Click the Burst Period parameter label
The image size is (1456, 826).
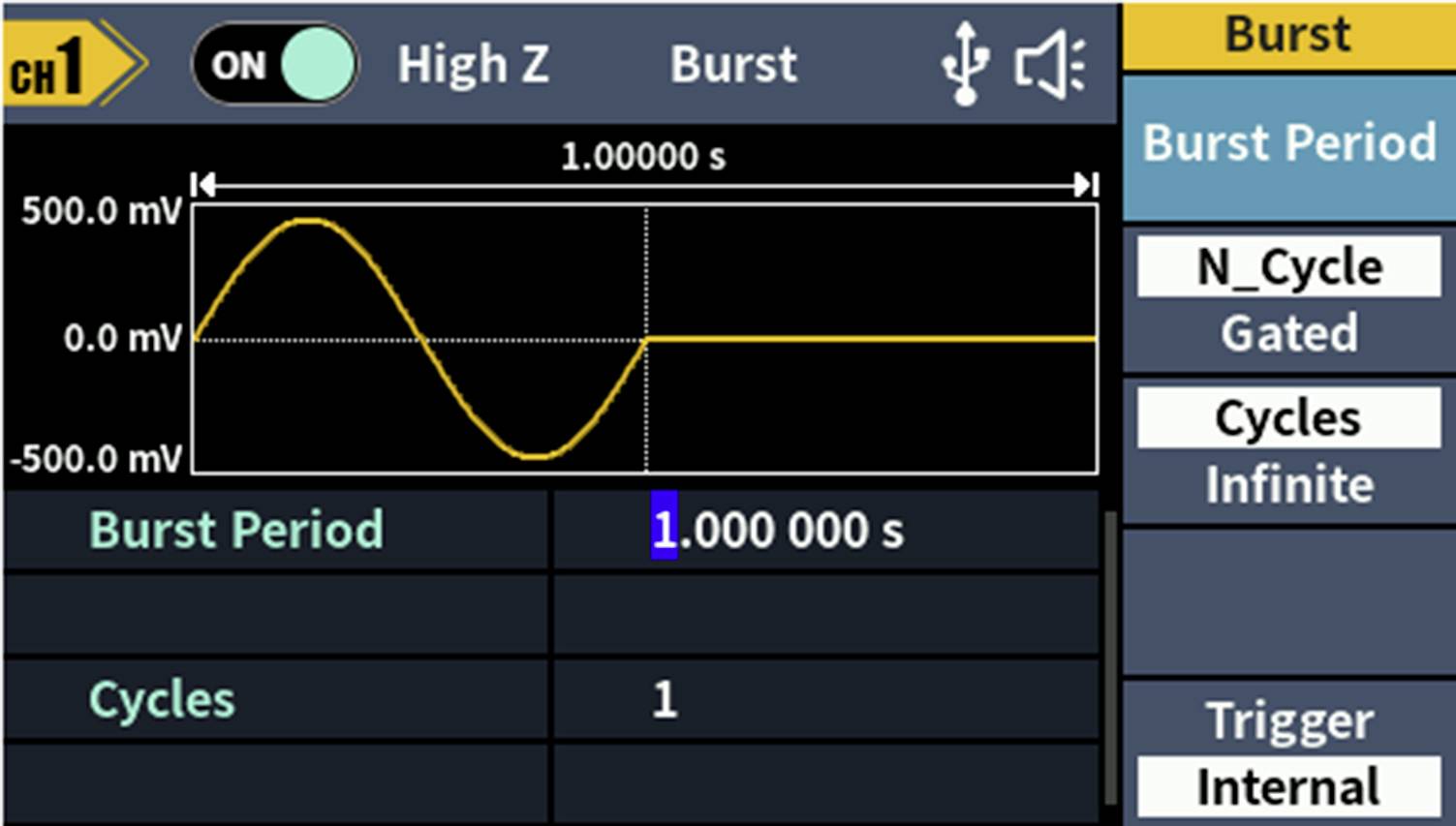235,530
